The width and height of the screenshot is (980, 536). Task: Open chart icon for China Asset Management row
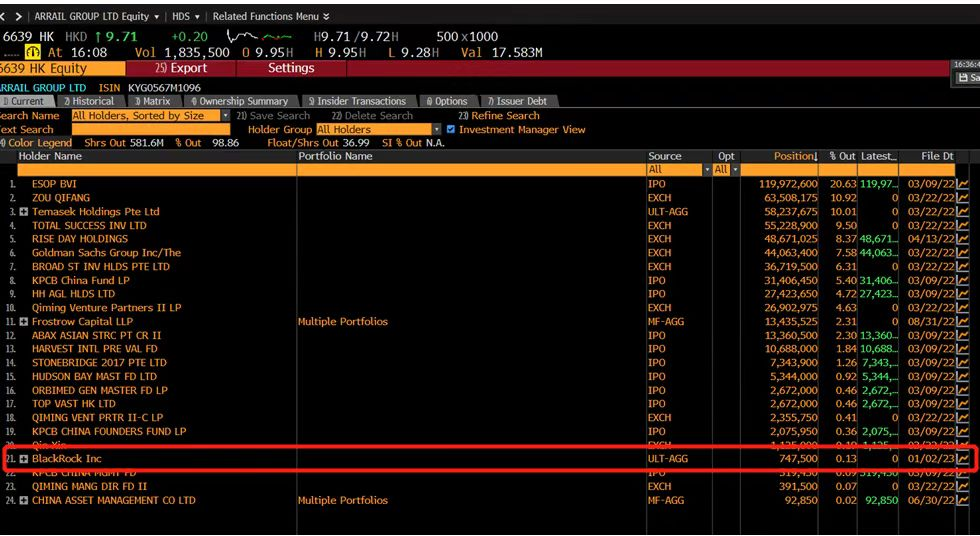963,500
